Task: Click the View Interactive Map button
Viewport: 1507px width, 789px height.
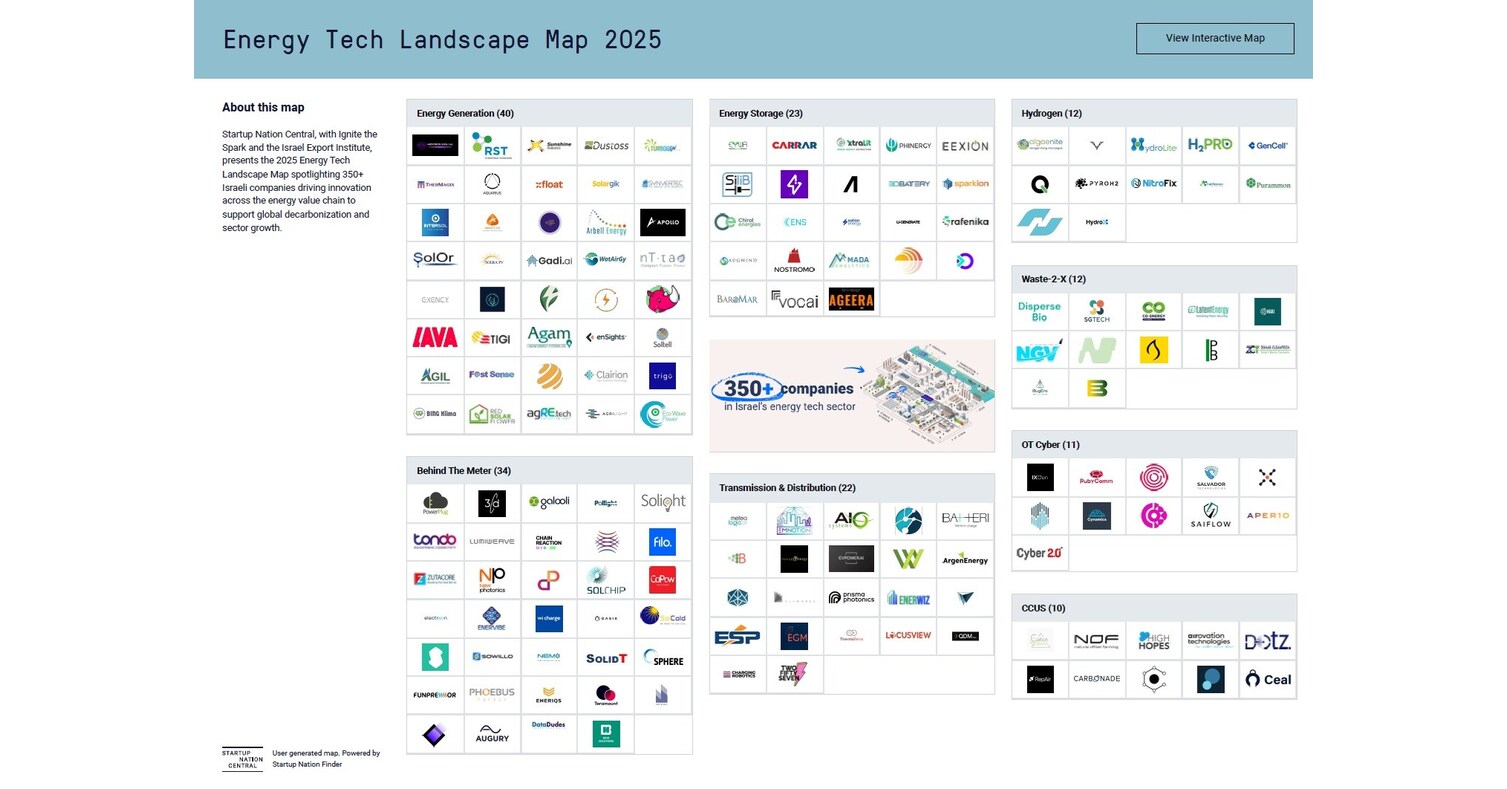Action: click(1214, 38)
